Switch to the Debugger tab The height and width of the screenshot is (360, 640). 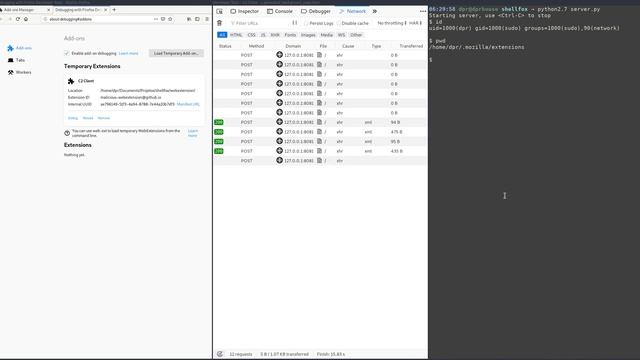pyautogui.click(x=316, y=11)
